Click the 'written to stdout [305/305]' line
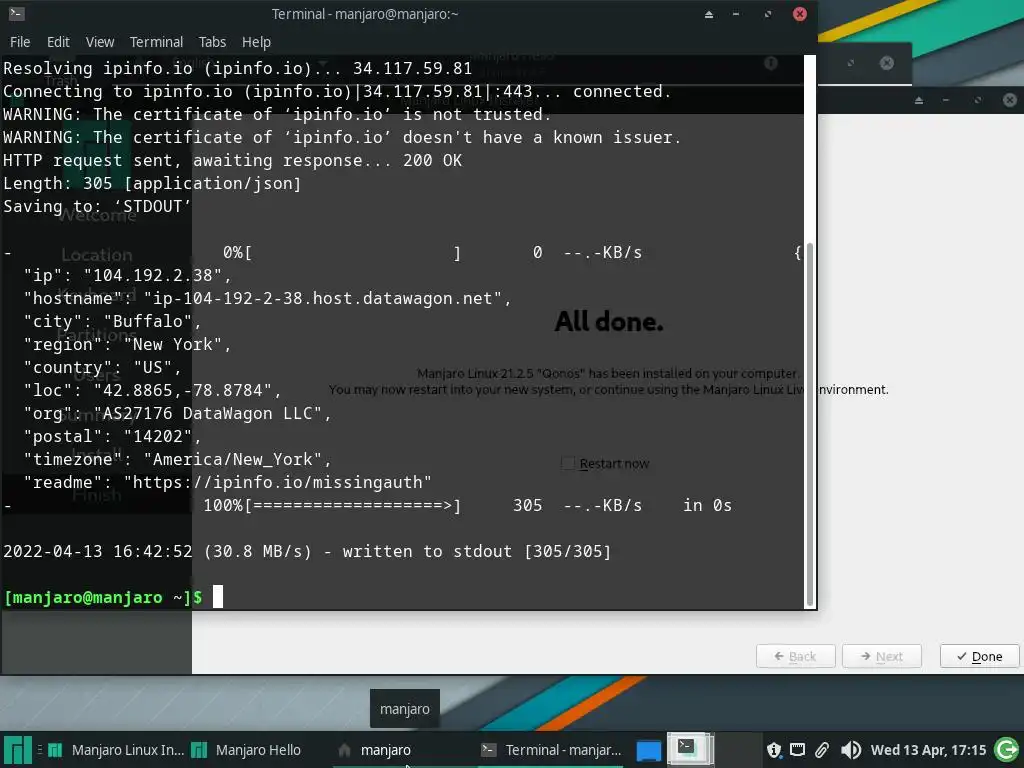The height and width of the screenshot is (768, 1024). click(307, 551)
